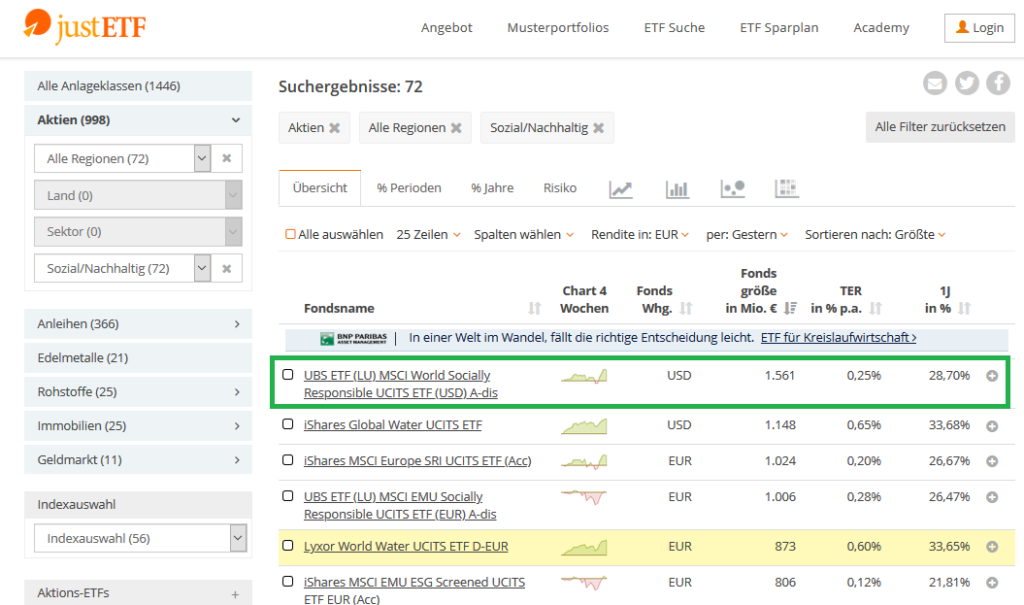The image size is (1024, 605).
Task: Expand the Anleihen (366) category
Action: pos(138,324)
